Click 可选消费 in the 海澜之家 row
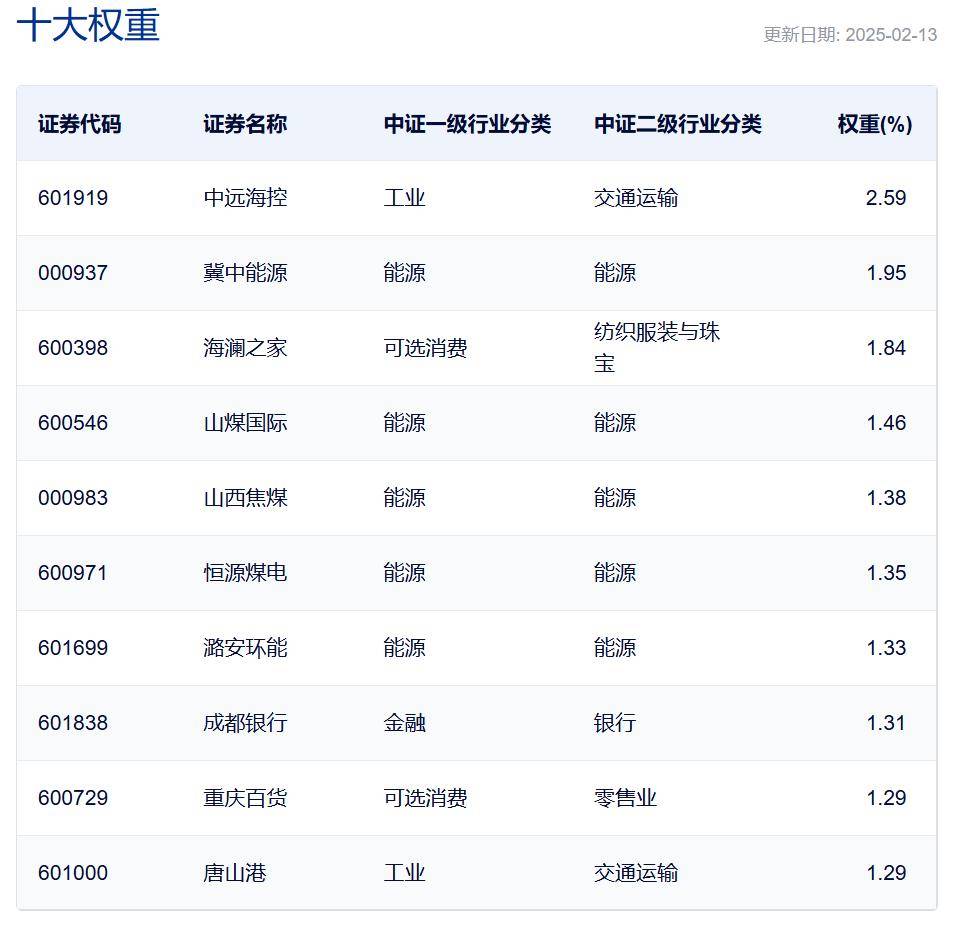Image resolution: width=966 pixels, height=930 pixels. click(x=426, y=348)
